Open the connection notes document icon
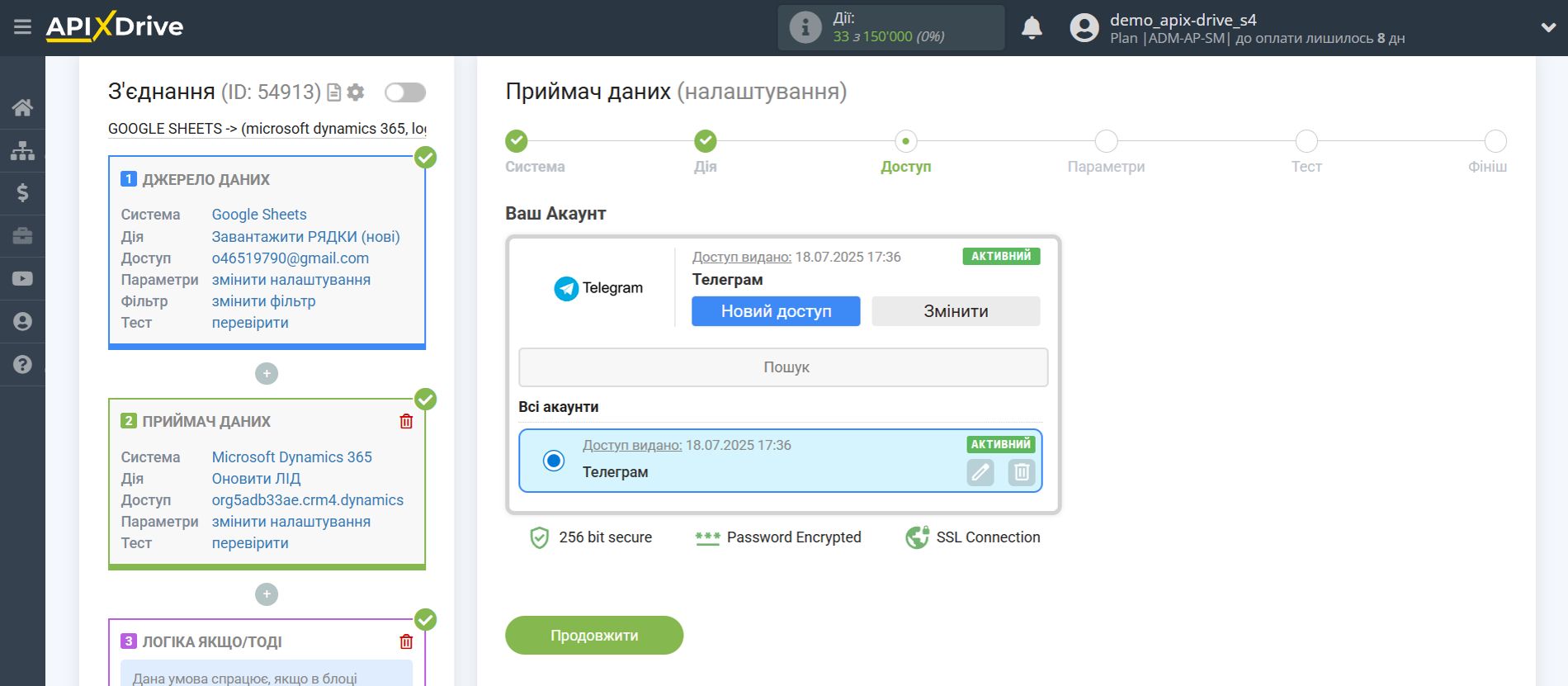Image resolution: width=1568 pixels, height=686 pixels. (x=334, y=92)
